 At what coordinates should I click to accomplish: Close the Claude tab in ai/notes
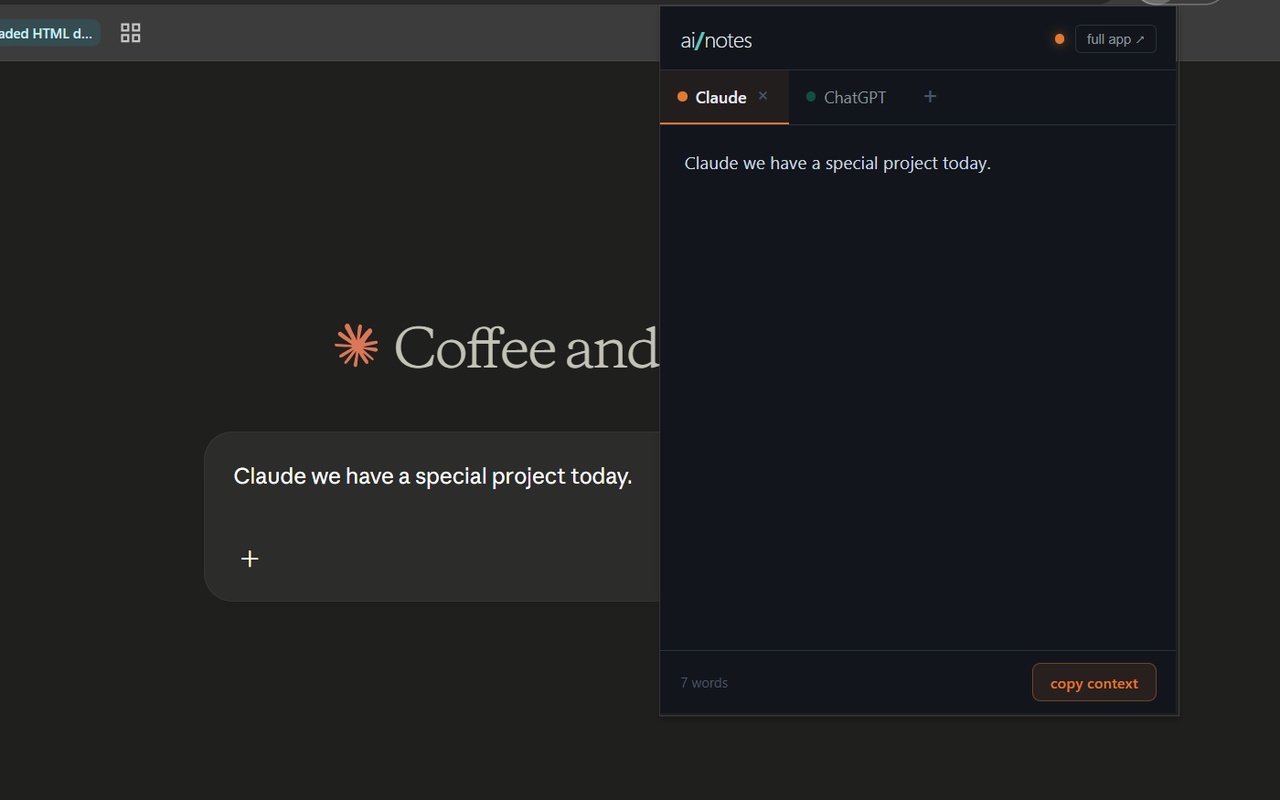coord(763,96)
